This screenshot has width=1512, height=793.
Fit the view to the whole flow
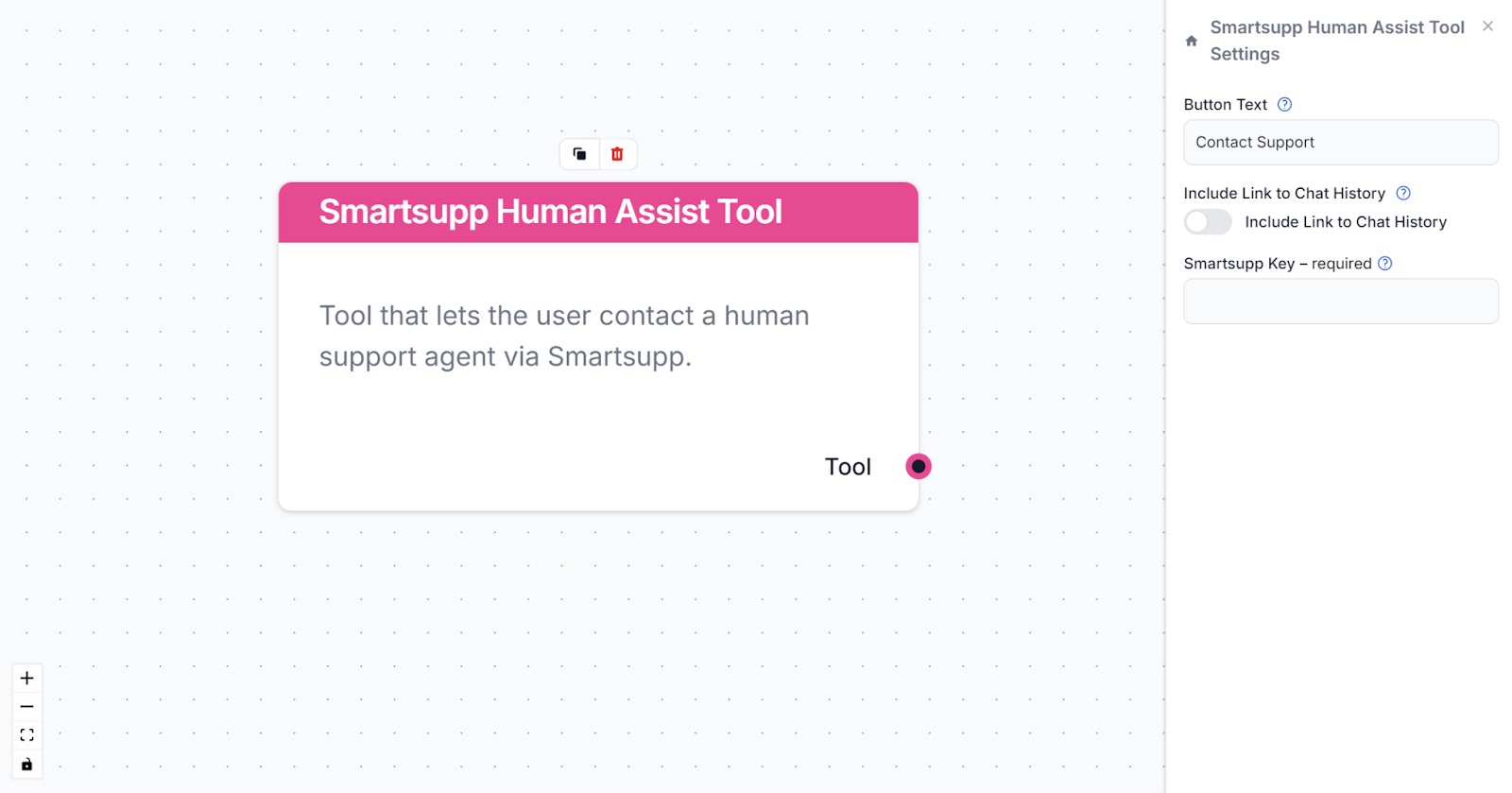[26, 734]
